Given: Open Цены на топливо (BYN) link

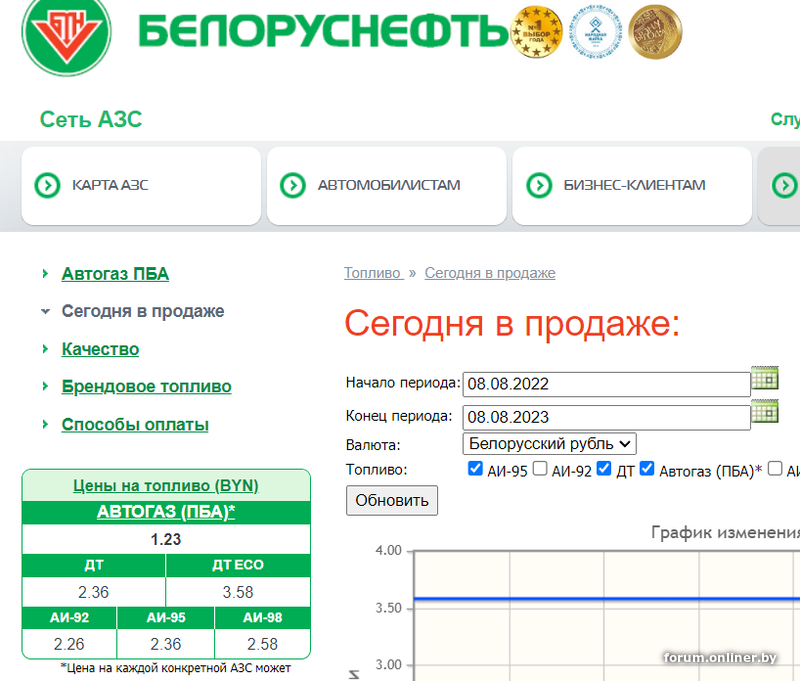Looking at the screenshot, I should point(166,485).
